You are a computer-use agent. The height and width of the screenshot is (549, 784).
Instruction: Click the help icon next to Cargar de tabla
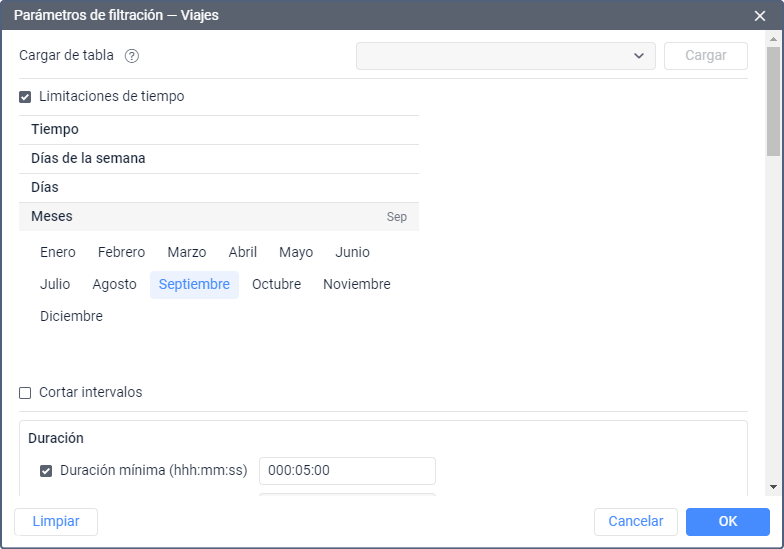click(132, 56)
